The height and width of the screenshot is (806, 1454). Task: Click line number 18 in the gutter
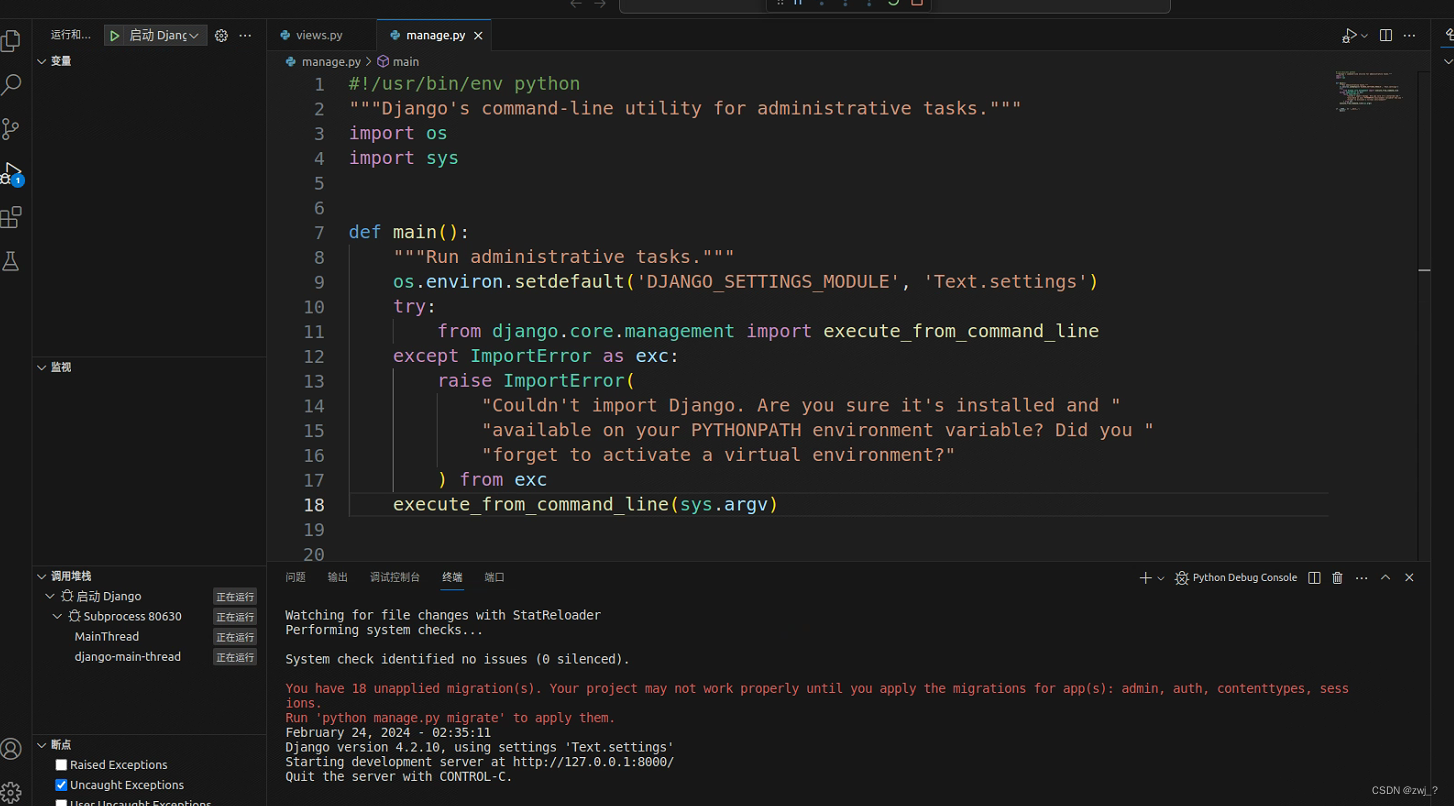314,505
